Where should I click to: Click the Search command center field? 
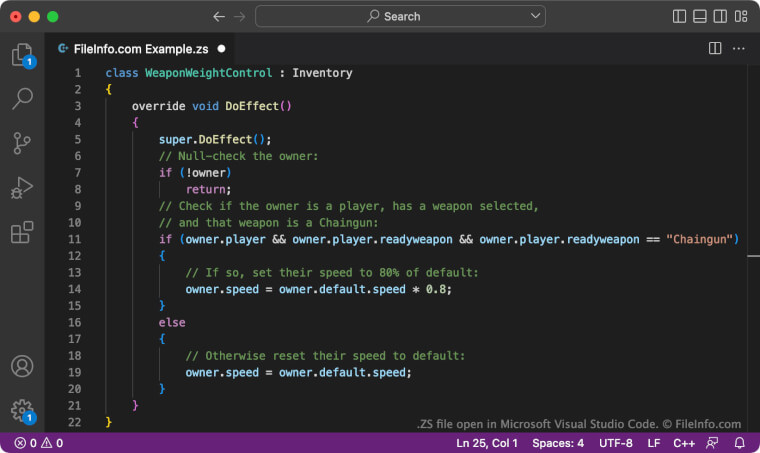pyautogui.click(x=402, y=17)
